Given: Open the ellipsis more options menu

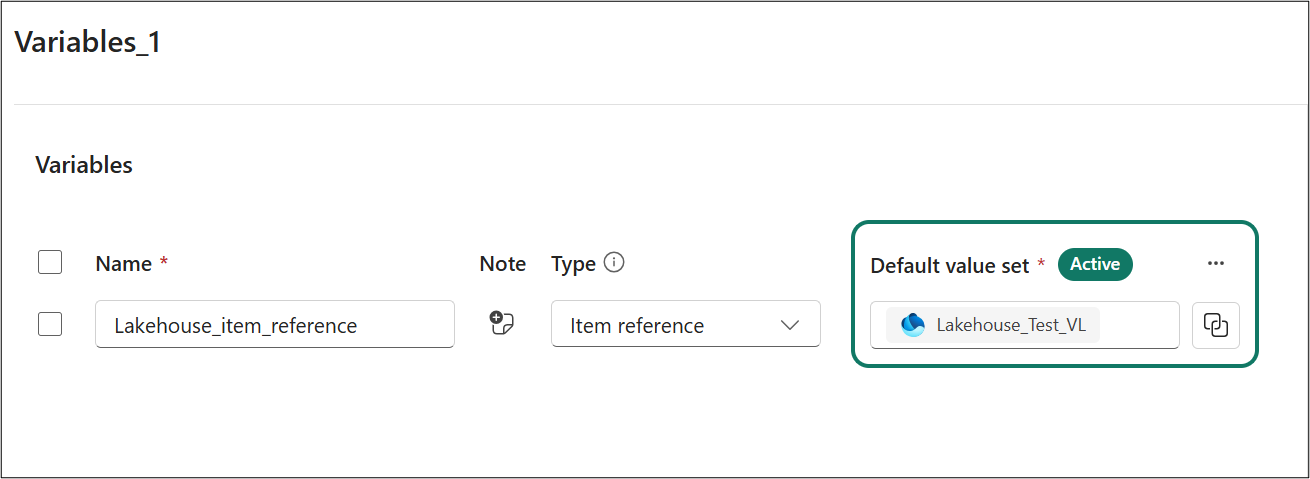Looking at the screenshot, I should click(x=1216, y=263).
